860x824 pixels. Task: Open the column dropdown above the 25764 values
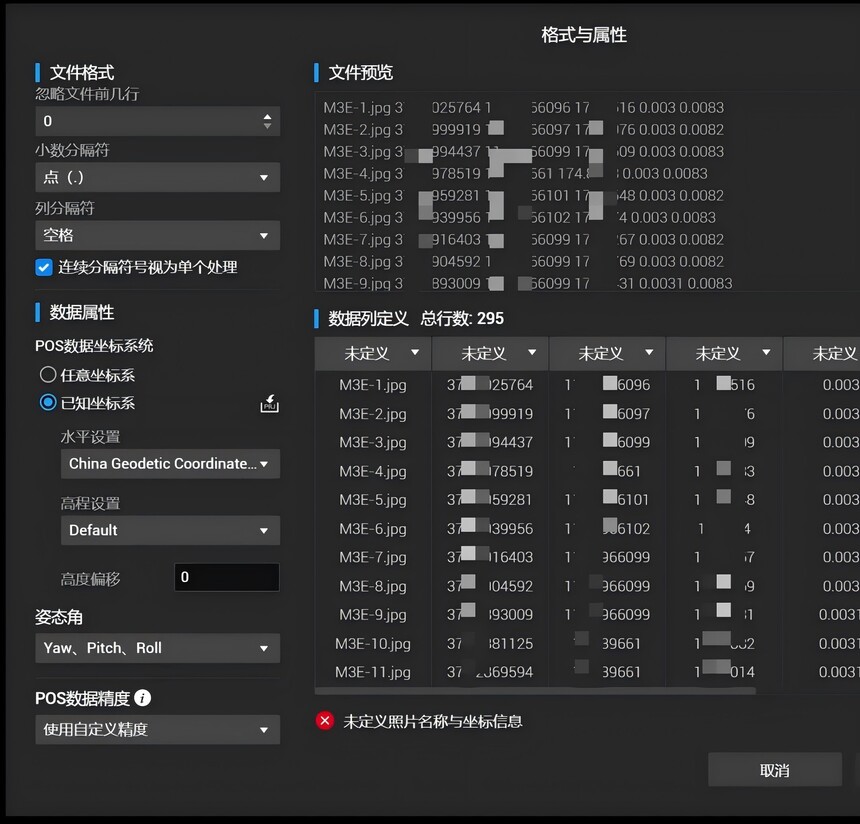point(490,353)
